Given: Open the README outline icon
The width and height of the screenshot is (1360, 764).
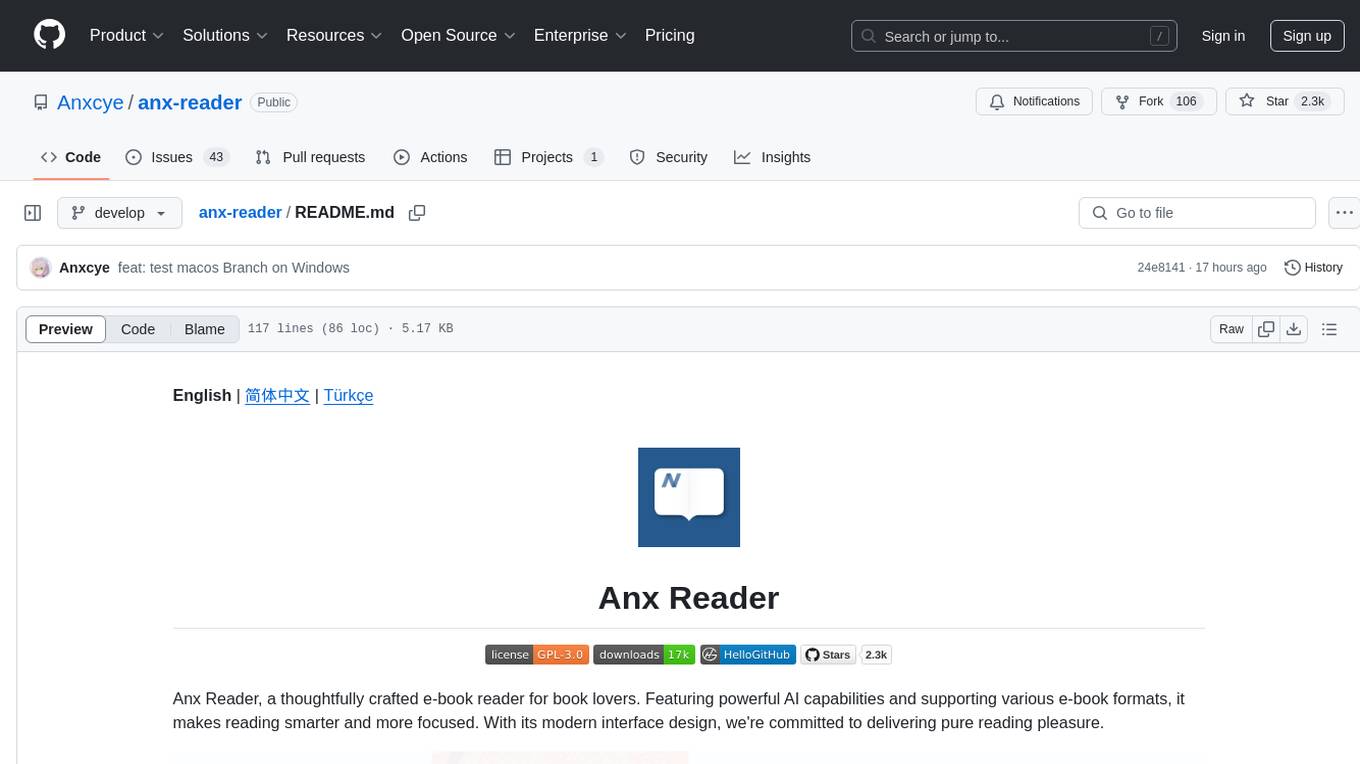Looking at the screenshot, I should 1329,329.
